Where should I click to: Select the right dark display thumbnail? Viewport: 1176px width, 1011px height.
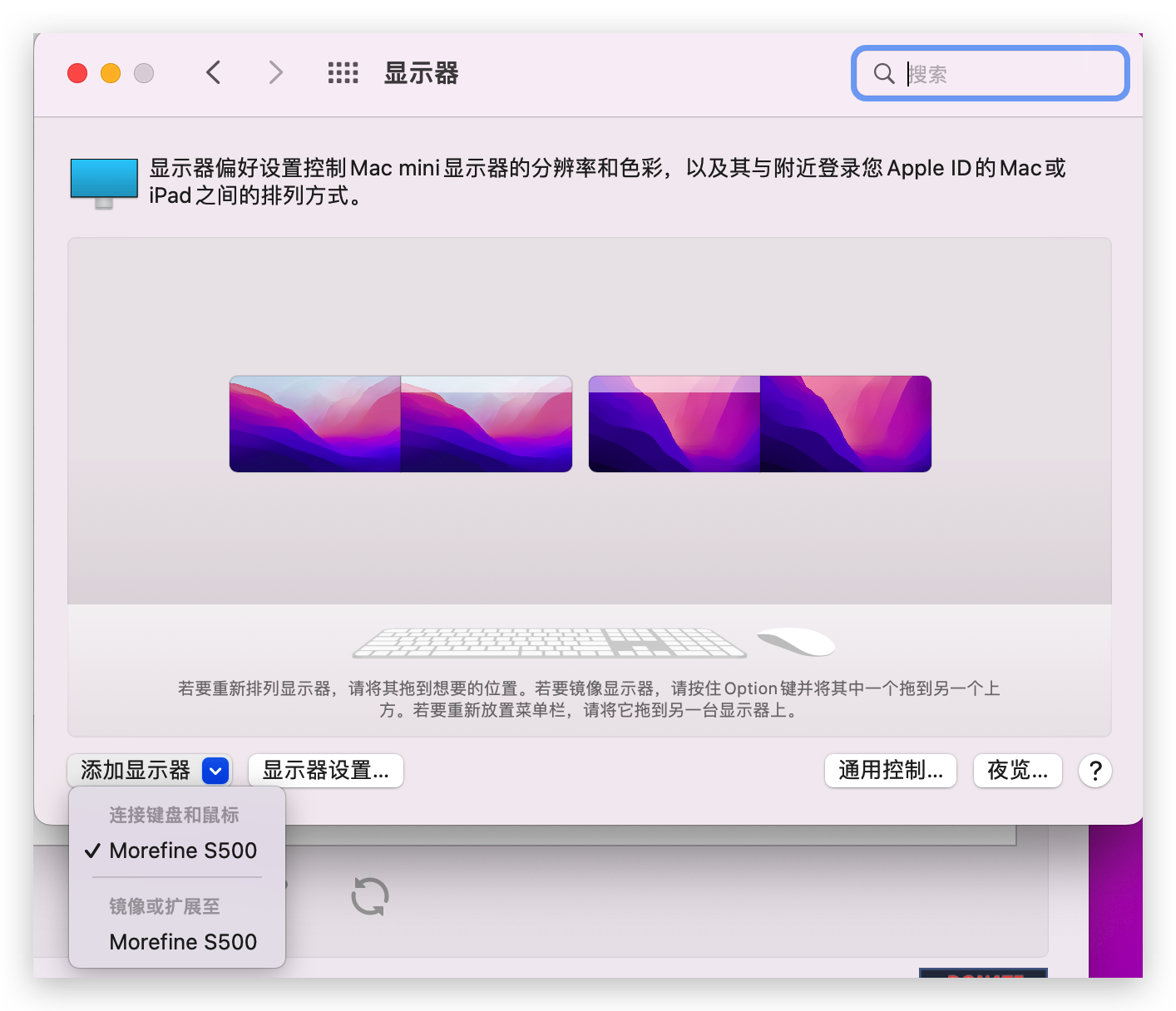click(760, 424)
